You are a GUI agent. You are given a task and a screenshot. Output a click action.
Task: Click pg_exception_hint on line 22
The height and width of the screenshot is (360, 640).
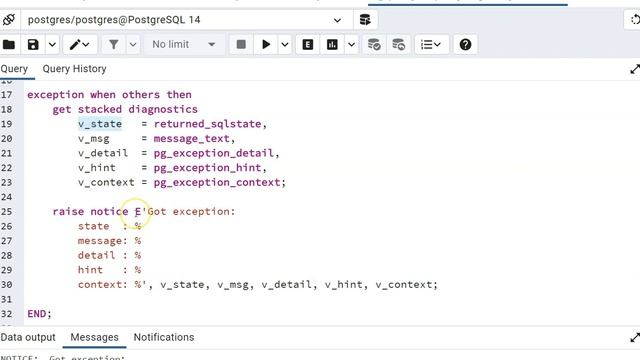tap(207, 168)
